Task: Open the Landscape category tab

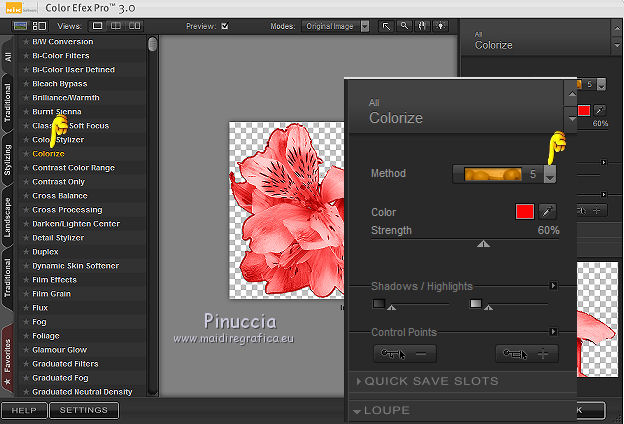Action: pyautogui.click(x=8, y=220)
